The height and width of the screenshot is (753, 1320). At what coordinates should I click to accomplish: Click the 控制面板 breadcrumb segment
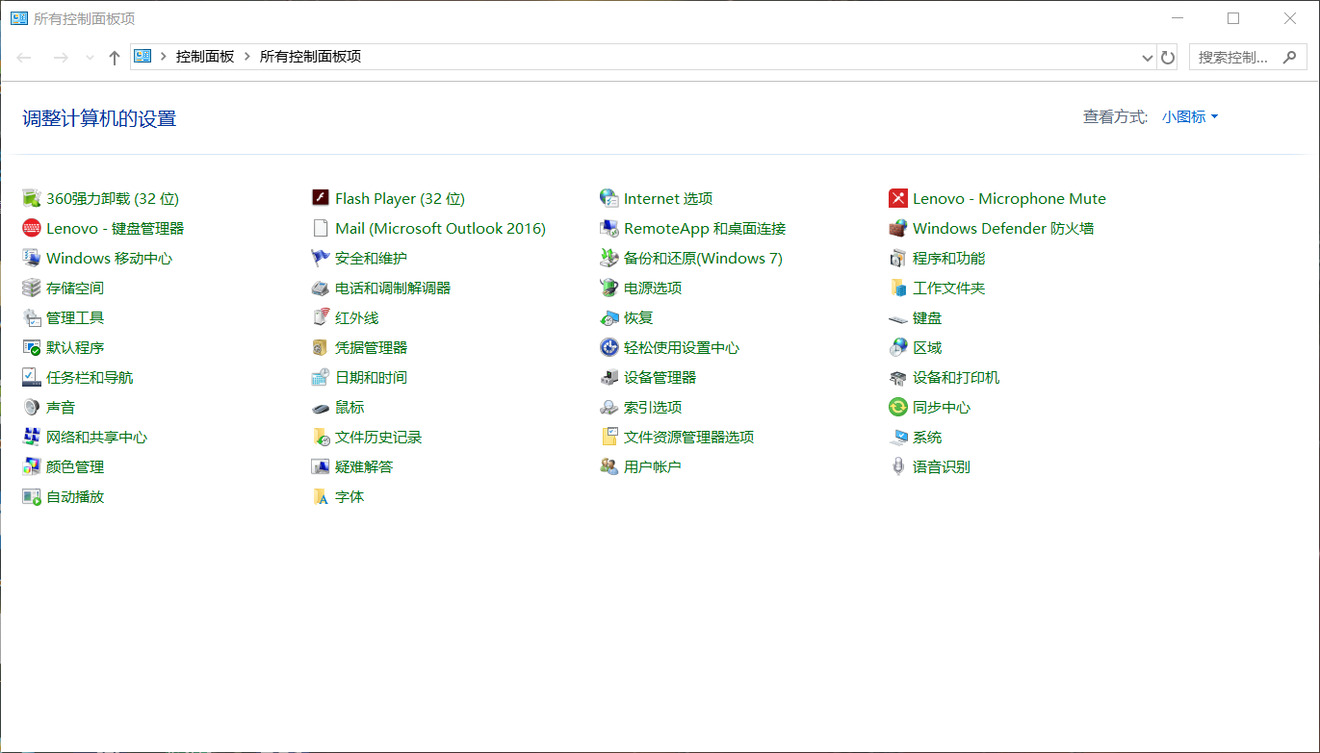[205, 57]
